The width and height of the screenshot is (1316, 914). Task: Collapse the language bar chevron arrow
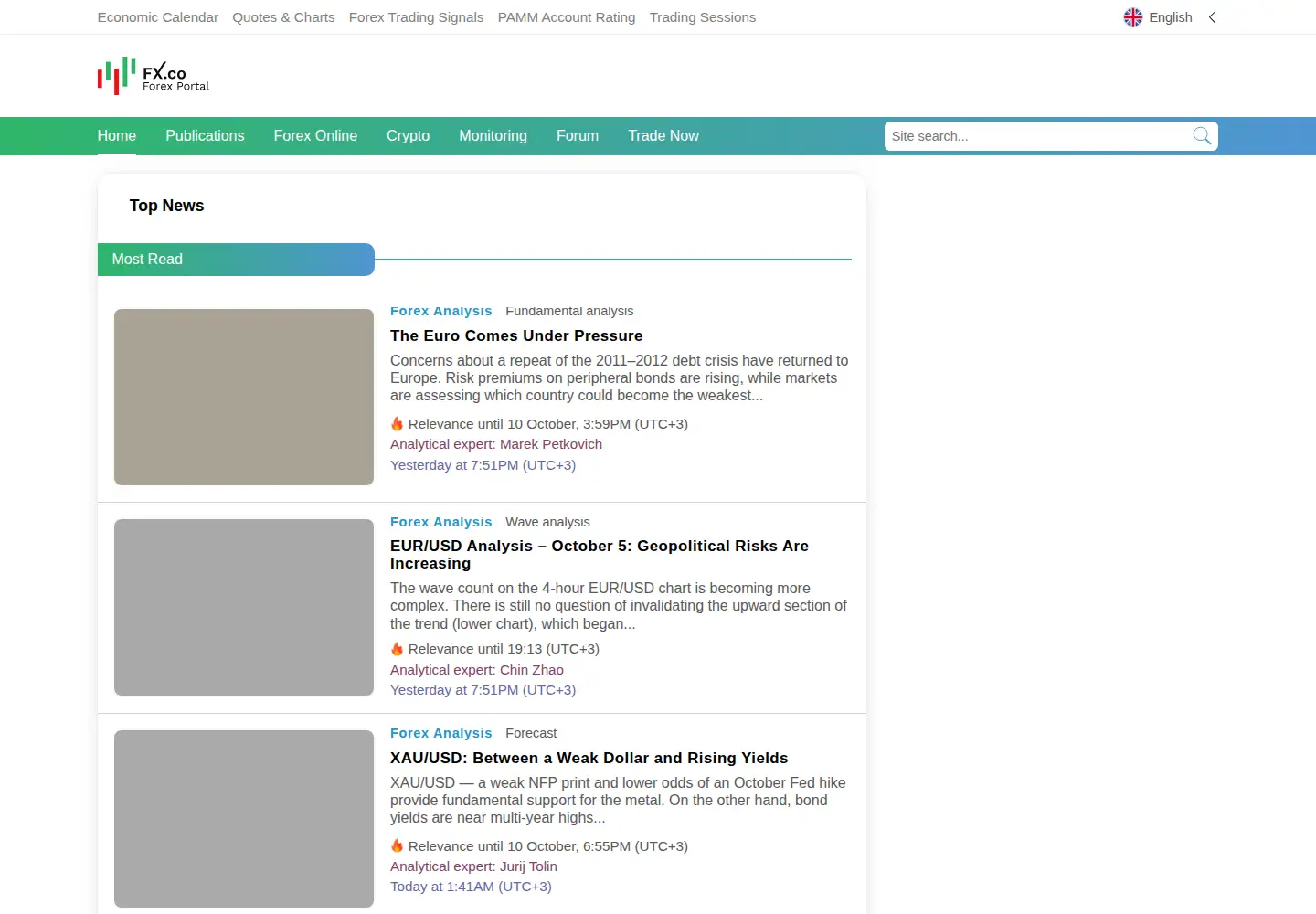coord(1213,17)
